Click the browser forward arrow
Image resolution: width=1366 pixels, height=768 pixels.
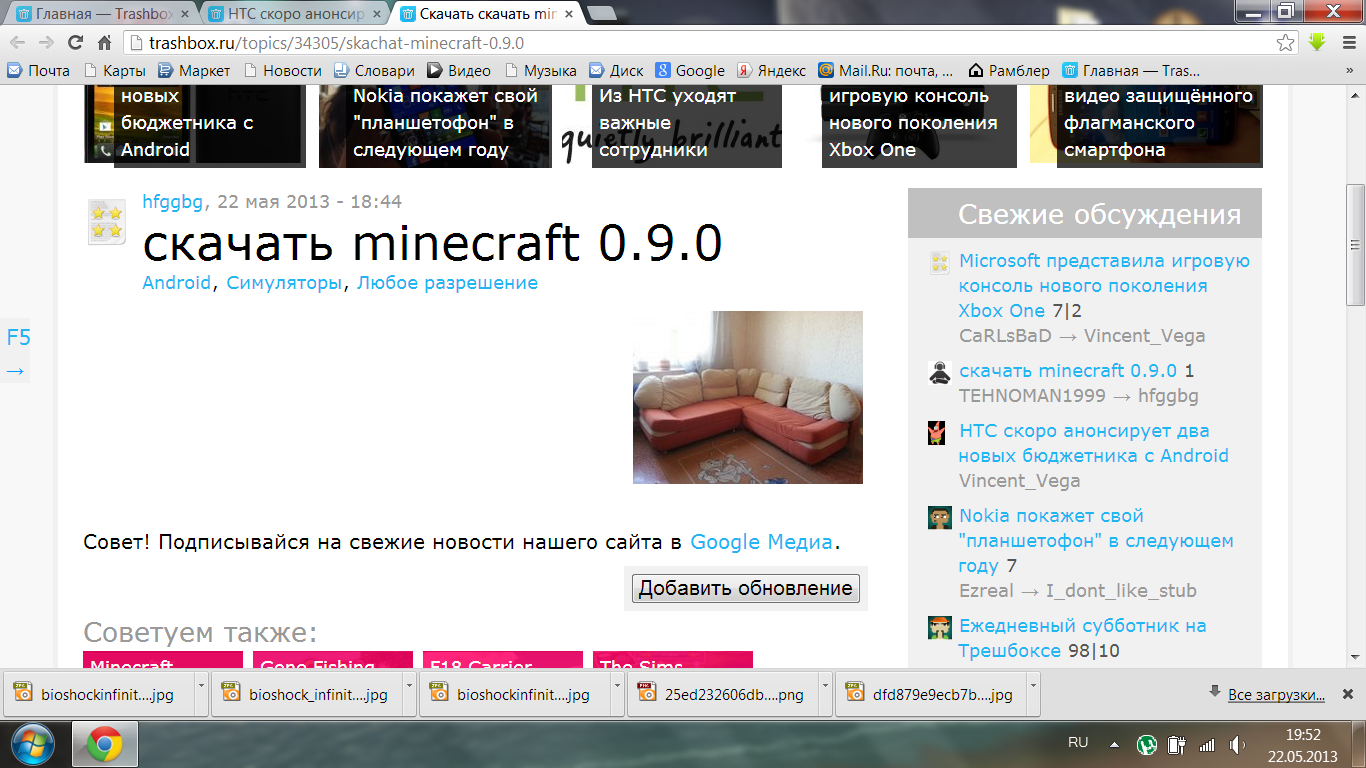(x=46, y=43)
